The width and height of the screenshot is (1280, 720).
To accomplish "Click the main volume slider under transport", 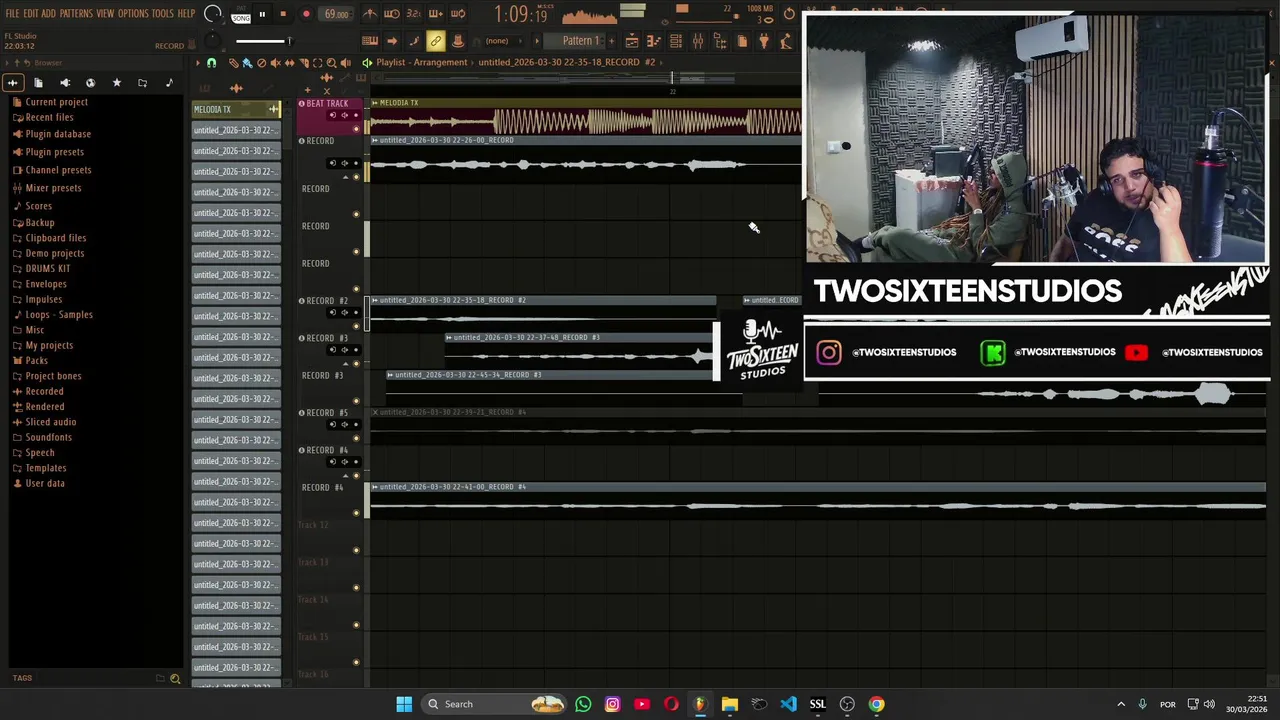I will pos(263,41).
